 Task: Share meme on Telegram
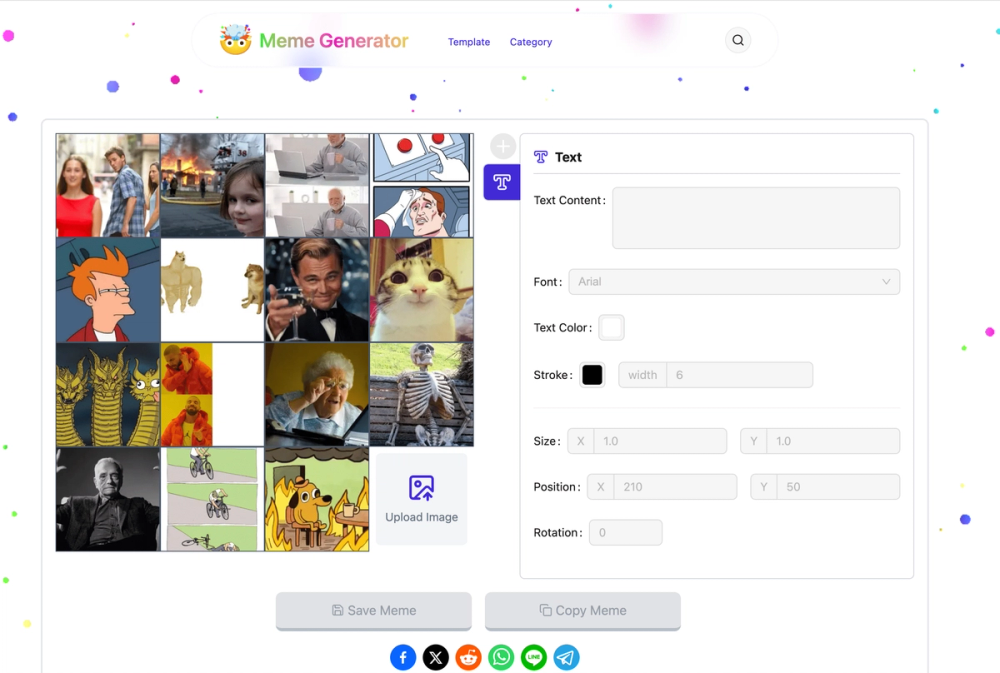coord(566,657)
